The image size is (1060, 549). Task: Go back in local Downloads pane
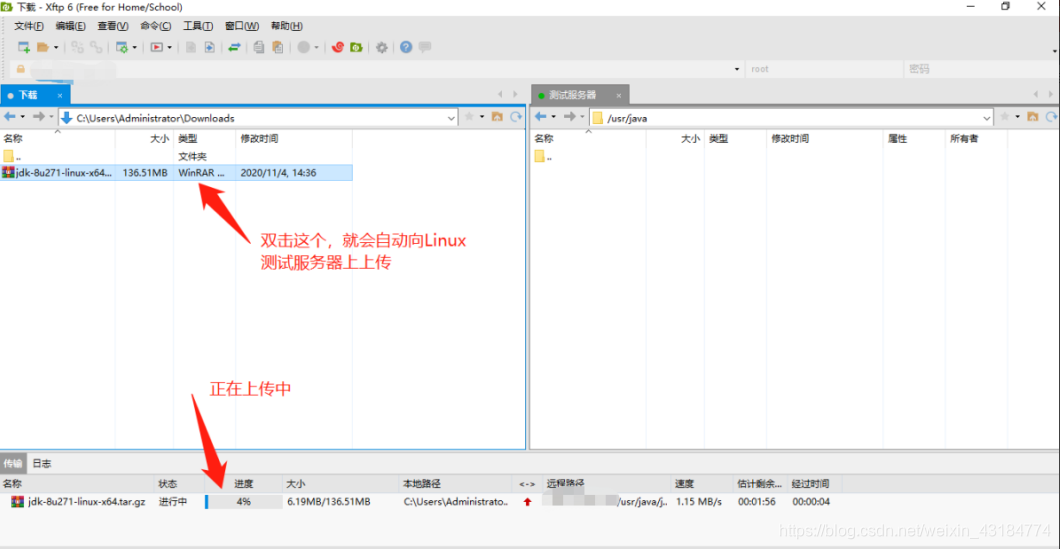point(10,117)
